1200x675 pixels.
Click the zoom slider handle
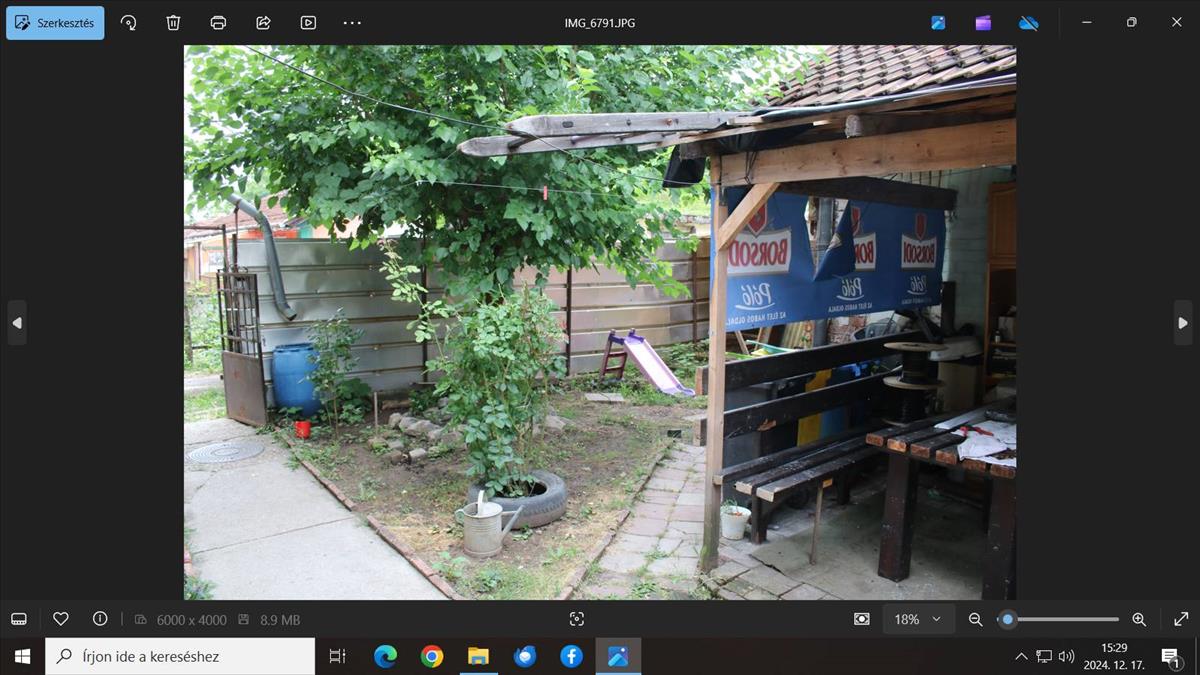coord(1007,619)
